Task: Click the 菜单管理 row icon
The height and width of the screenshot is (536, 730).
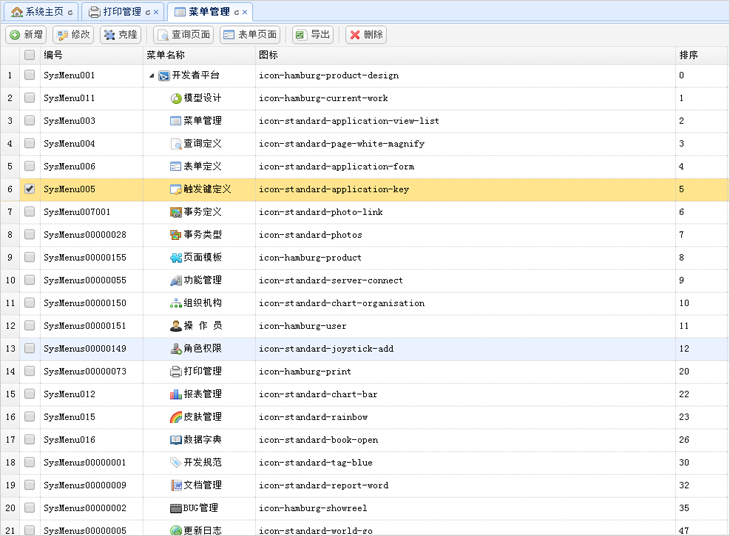Action: coord(176,121)
